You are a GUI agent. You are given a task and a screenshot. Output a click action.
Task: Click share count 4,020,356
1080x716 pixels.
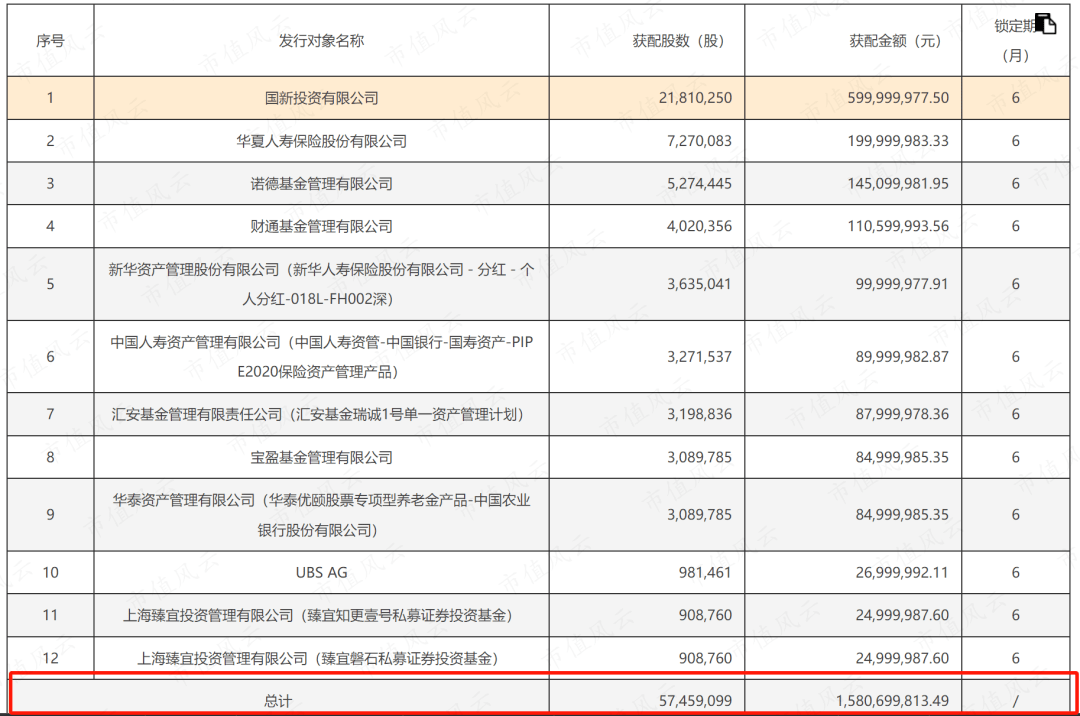click(699, 227)
